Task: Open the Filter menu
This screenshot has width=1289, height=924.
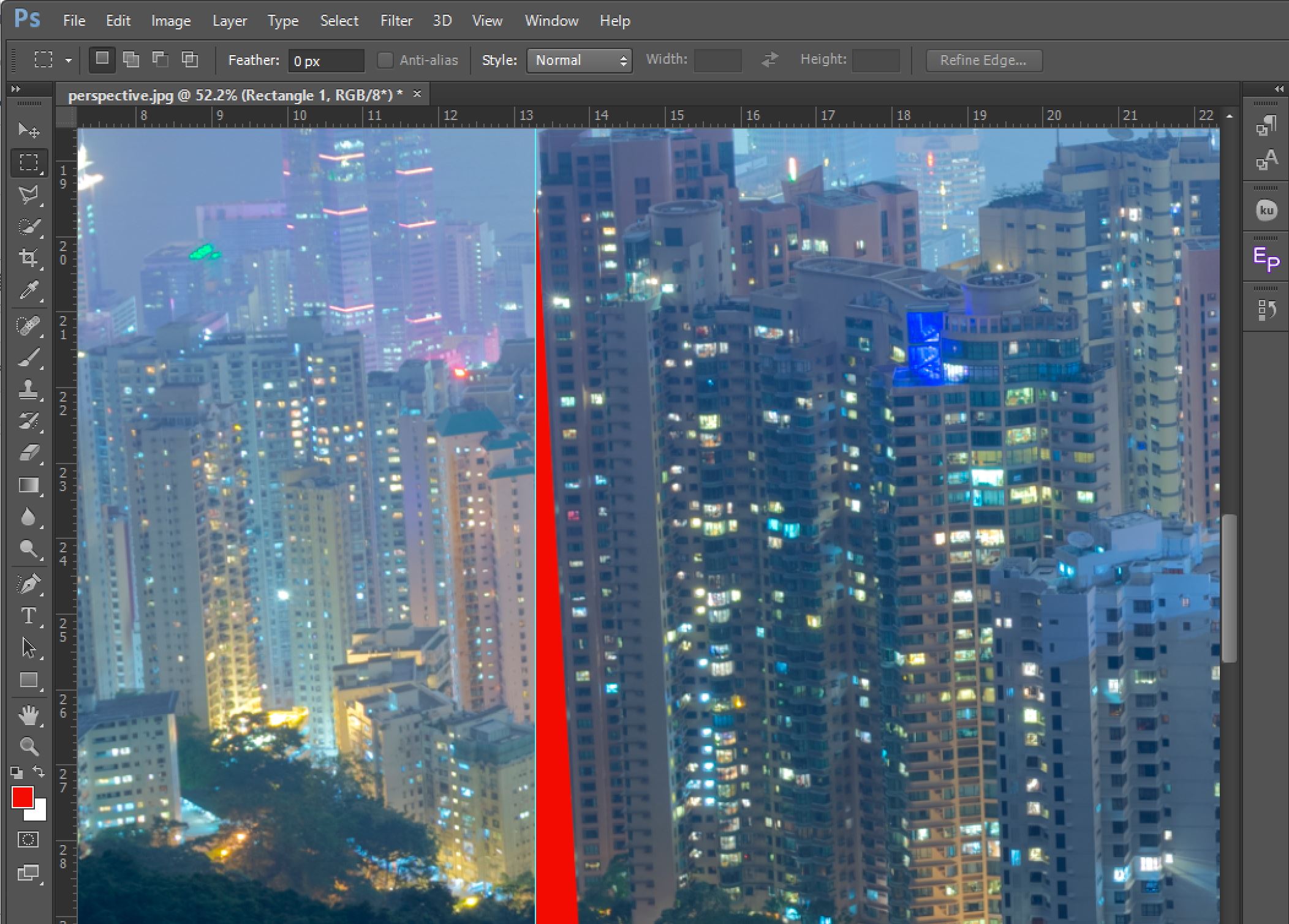Action: (396, 20)
